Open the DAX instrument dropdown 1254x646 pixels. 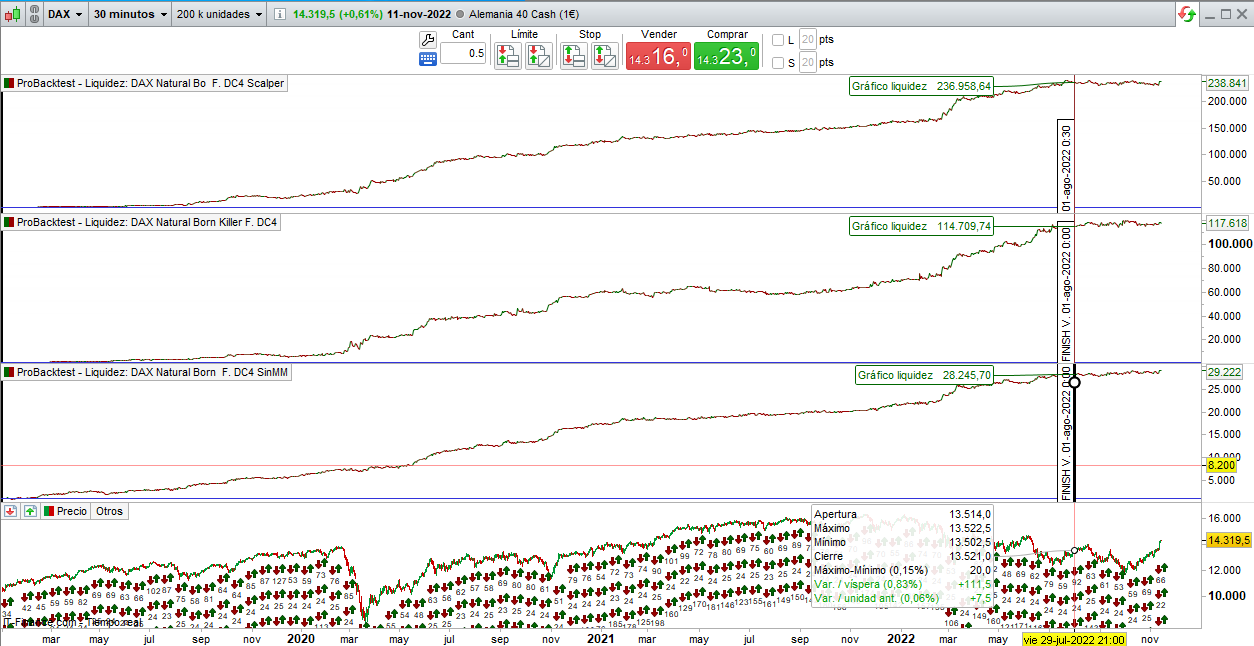click(66, 15)
